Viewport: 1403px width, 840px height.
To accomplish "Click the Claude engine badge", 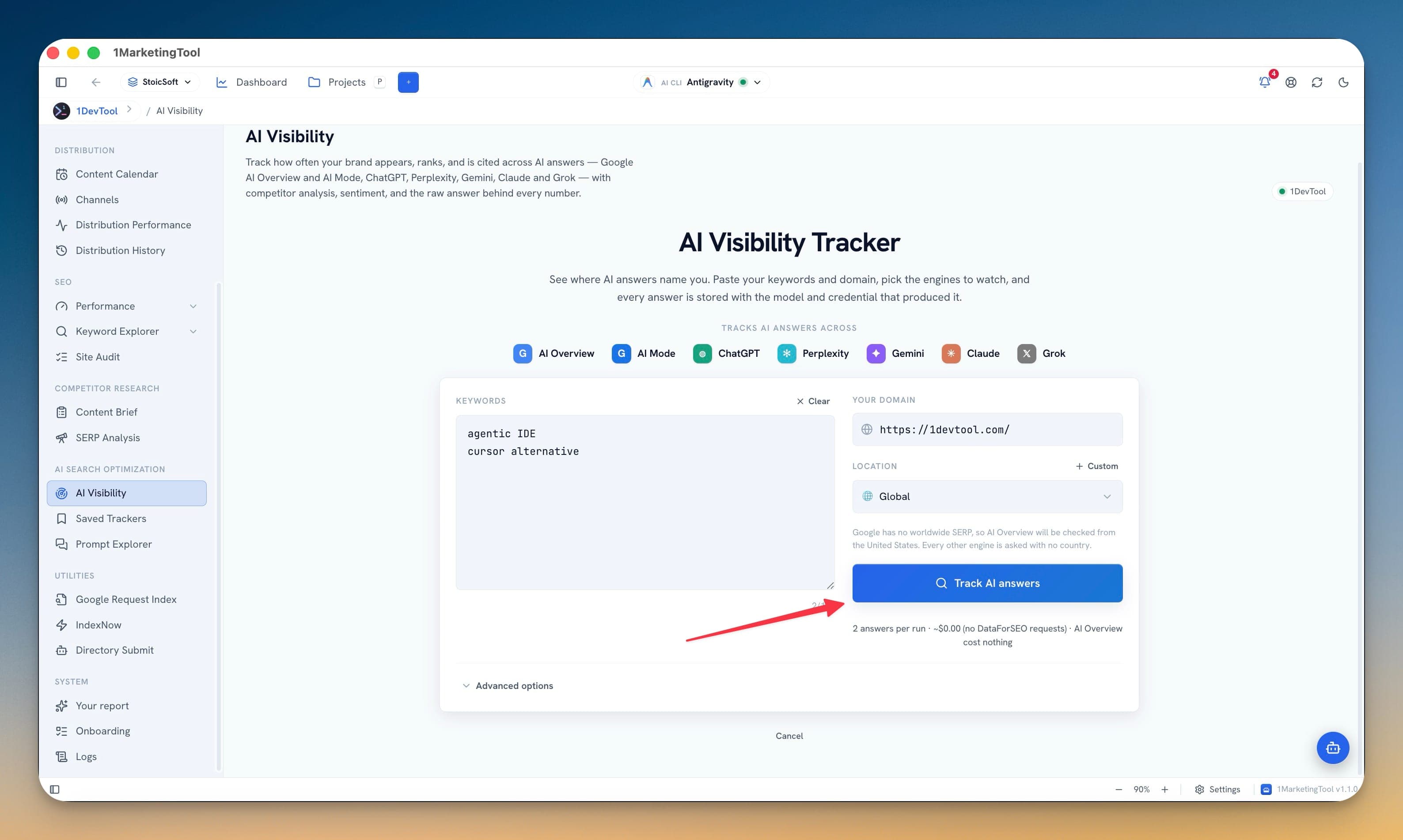I will pos(971,353).
